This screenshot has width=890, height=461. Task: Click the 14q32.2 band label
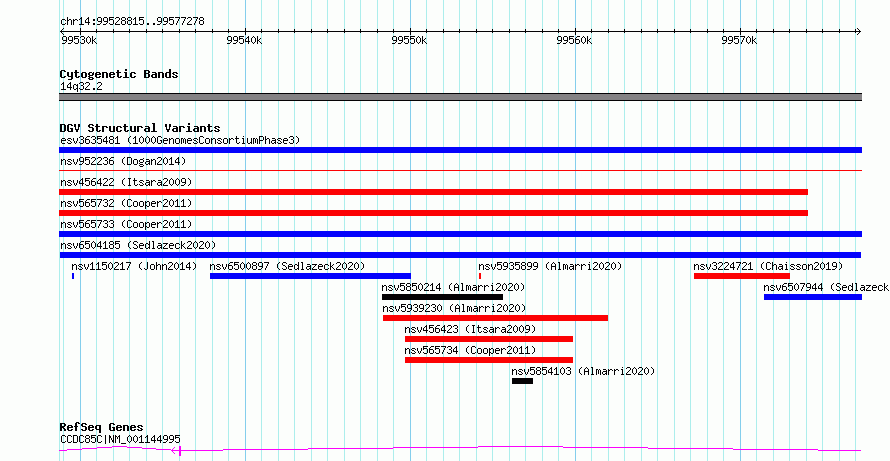click(81, 87)
